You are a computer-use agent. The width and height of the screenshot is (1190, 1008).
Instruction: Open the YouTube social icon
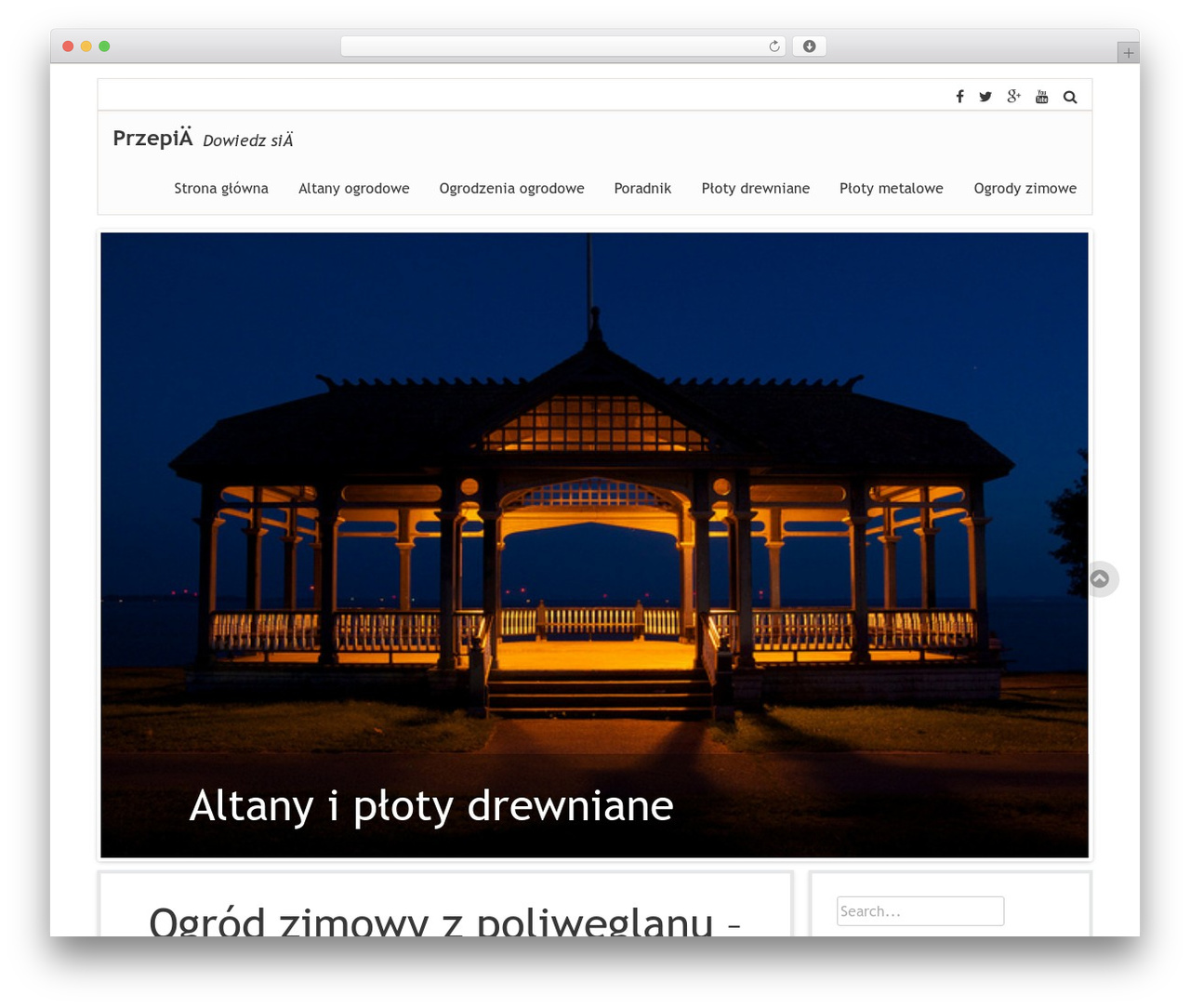tap(1042, 97)
